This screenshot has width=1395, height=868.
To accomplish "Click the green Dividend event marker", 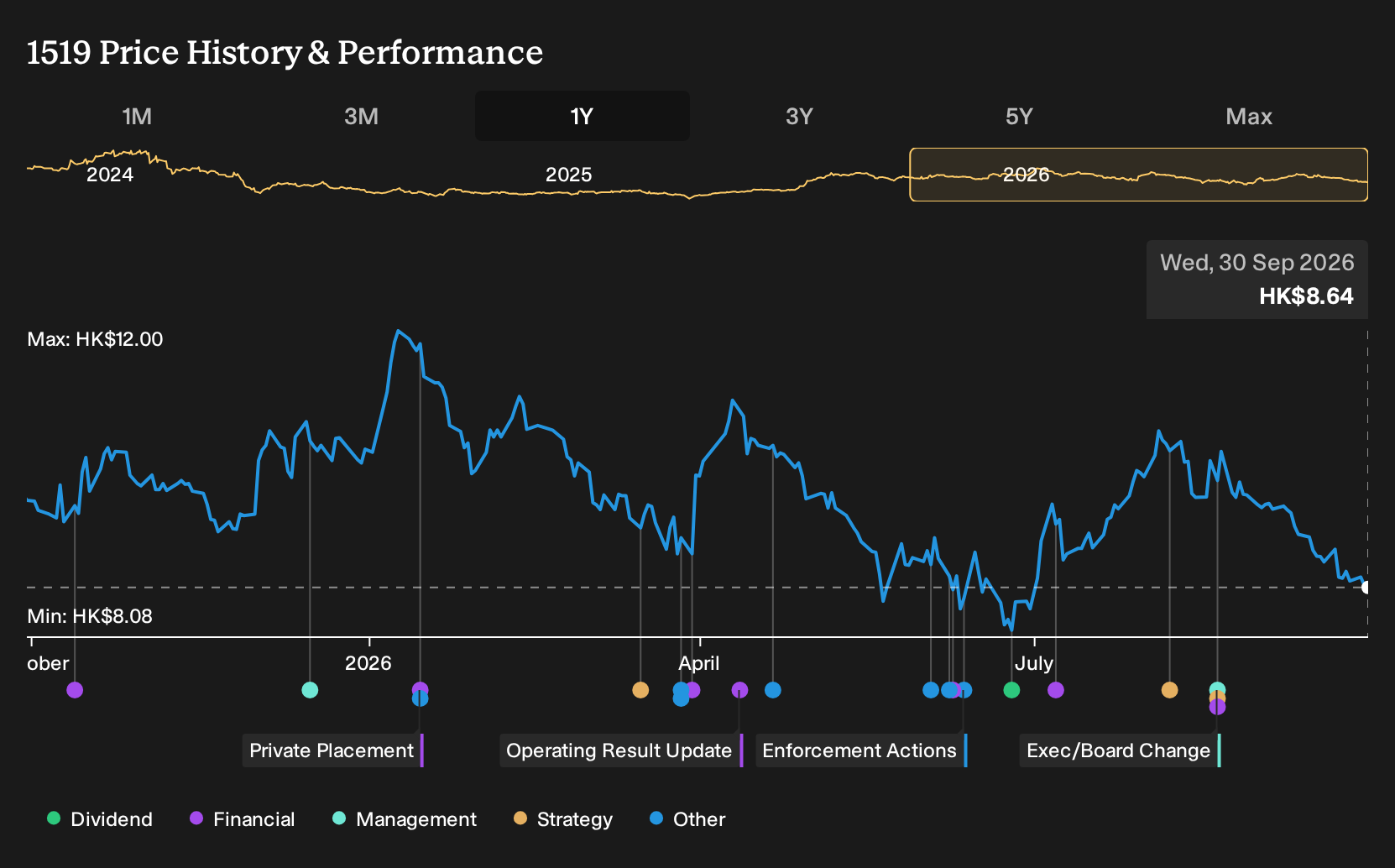I will (1011, 690).
